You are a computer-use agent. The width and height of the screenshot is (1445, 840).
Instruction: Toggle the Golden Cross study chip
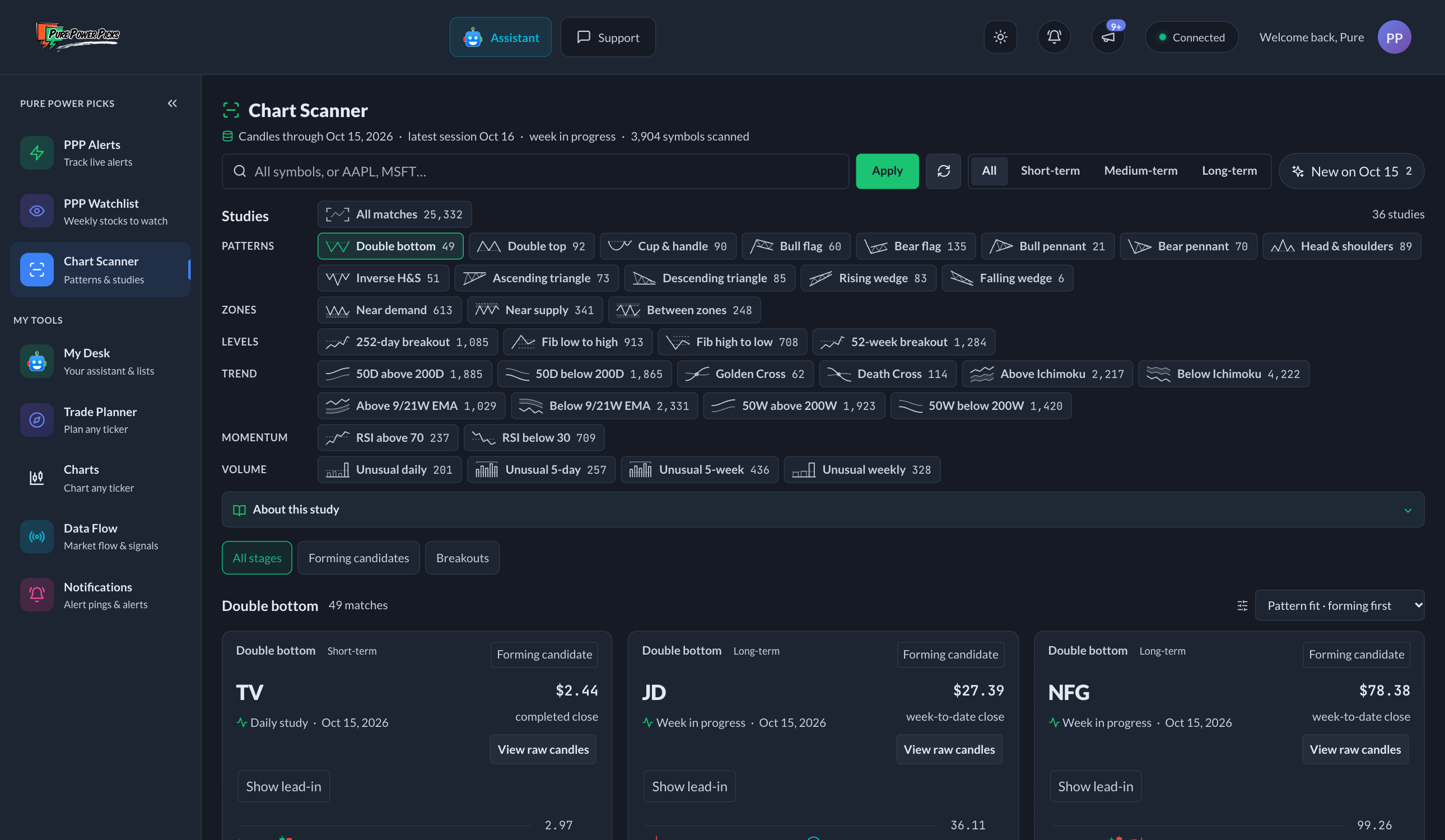(x=745, y=374)
